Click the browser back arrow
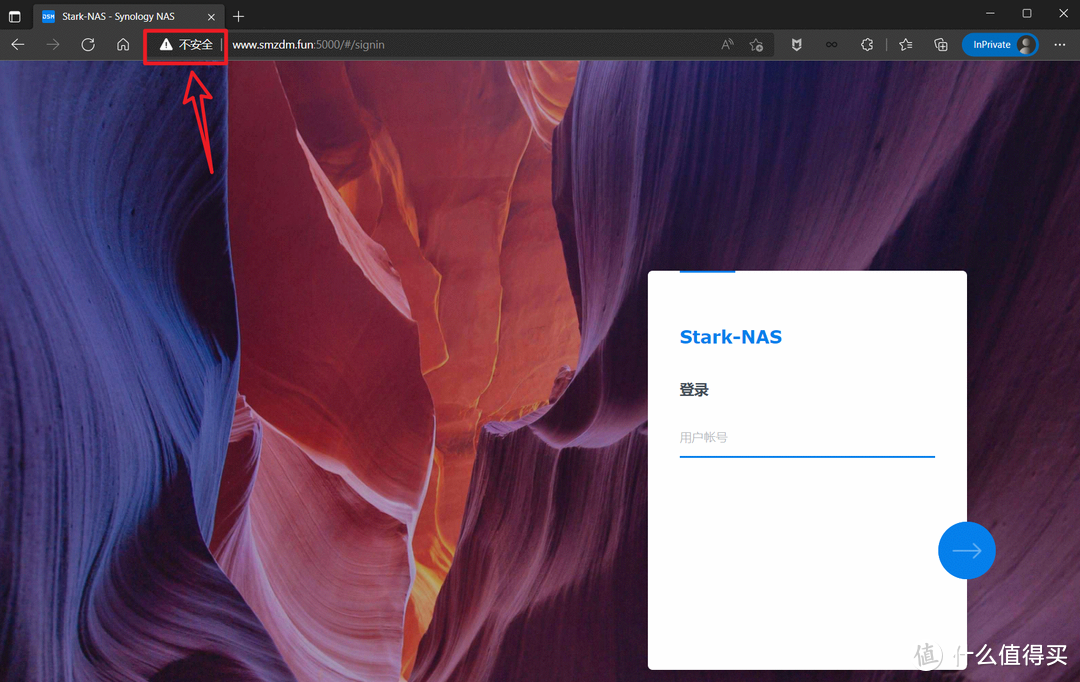1080x682 pixels. click(18, 45)
